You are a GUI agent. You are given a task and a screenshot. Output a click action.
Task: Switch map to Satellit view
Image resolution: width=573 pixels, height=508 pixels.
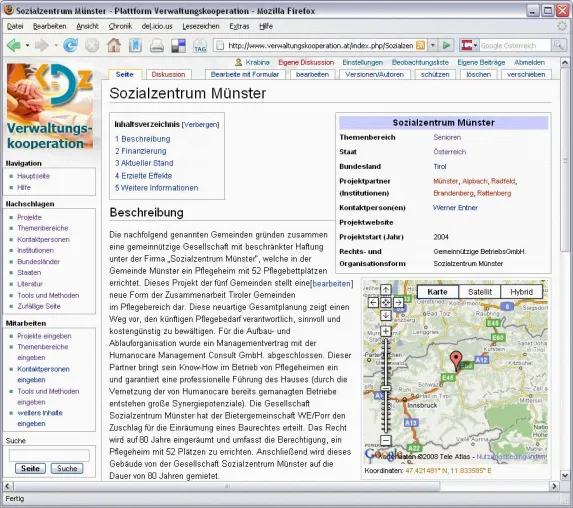tap(479, 292)
